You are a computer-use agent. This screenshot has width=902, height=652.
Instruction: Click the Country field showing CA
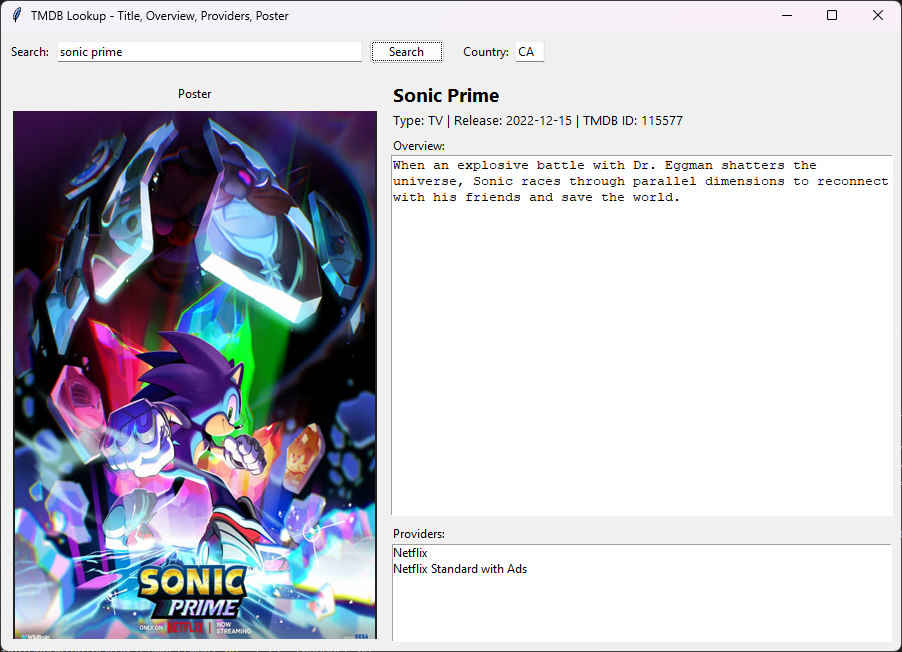coord(529,52)
